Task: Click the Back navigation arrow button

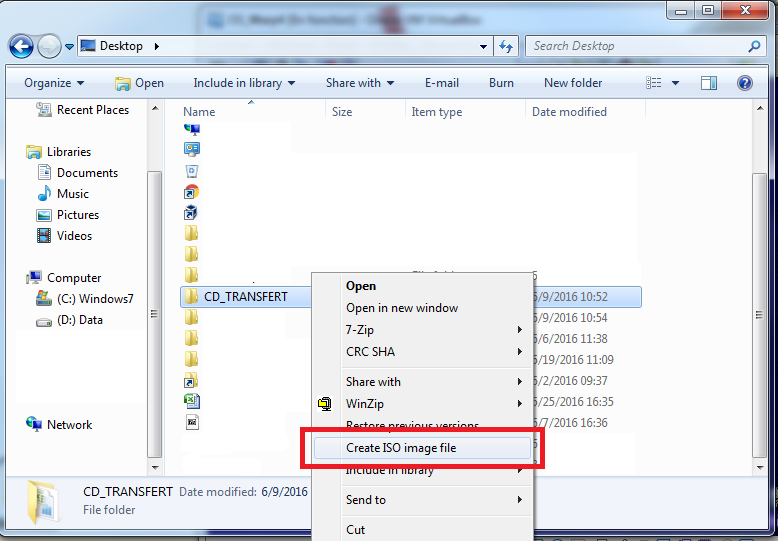Action: pyautogui.click(x=21, y=46)
